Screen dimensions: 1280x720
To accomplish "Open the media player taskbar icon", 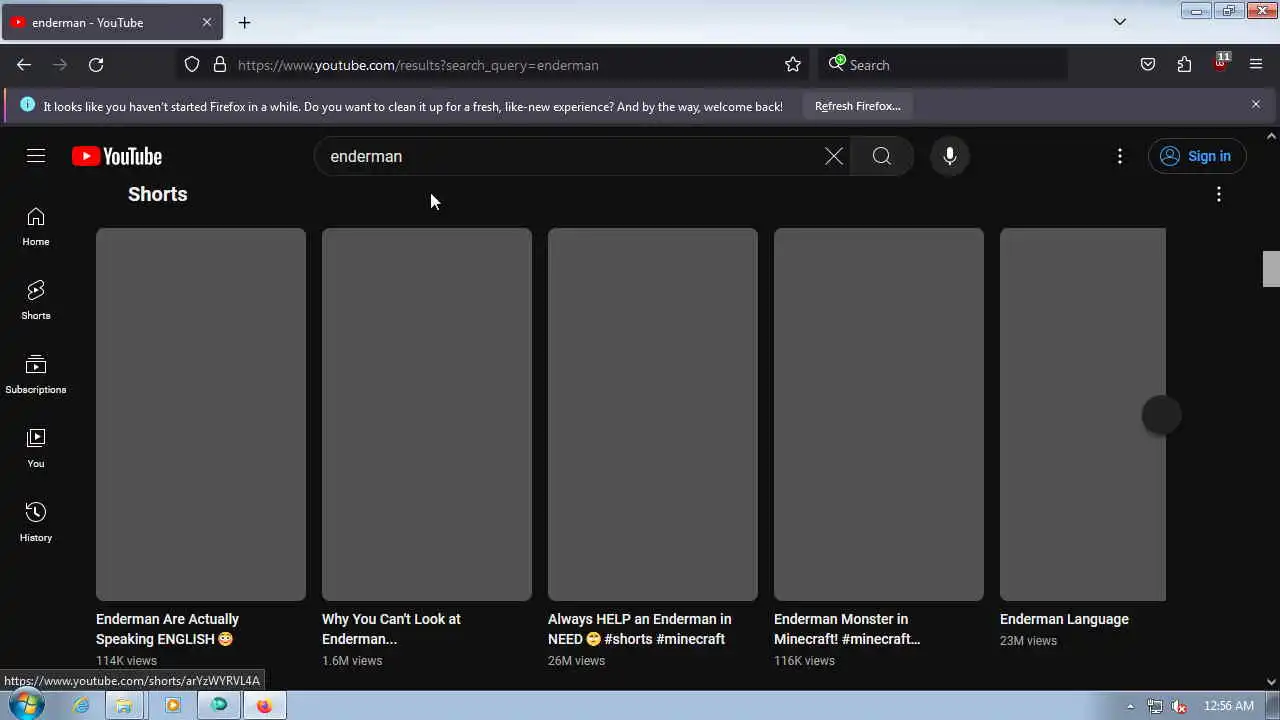I will (x=172, y=705).
